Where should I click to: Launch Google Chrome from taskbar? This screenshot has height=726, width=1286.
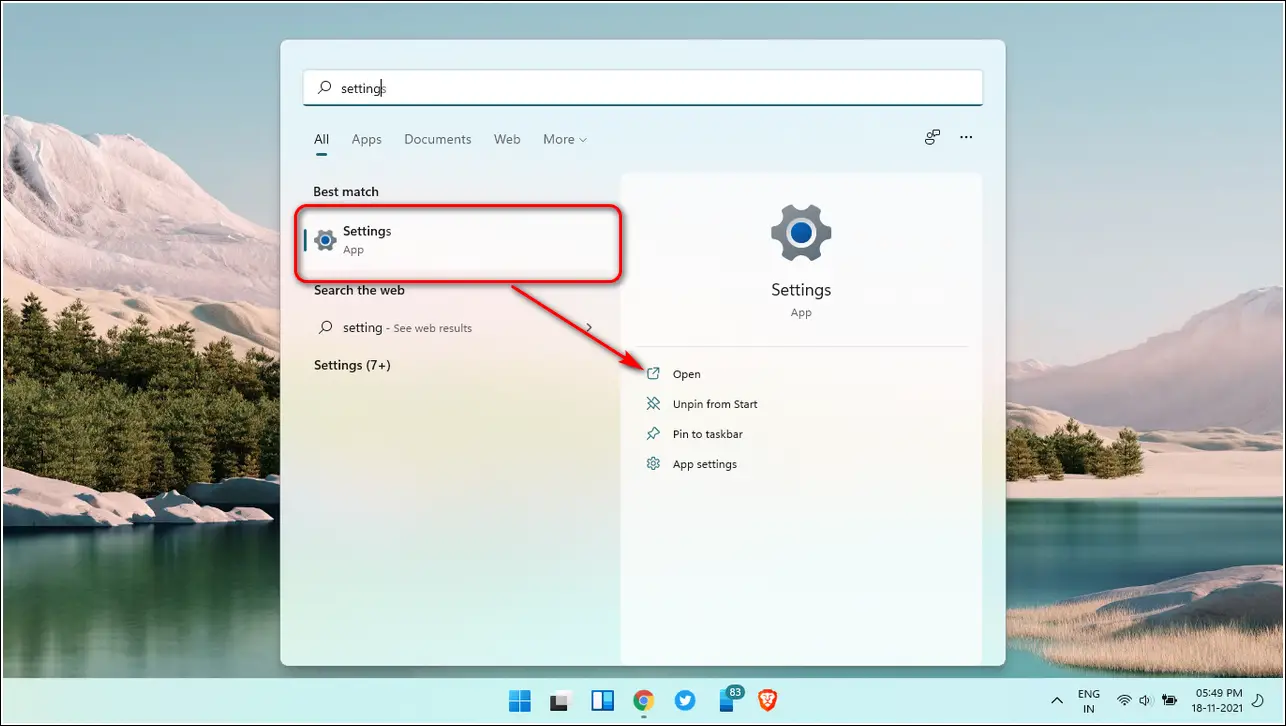click(644, 700)
